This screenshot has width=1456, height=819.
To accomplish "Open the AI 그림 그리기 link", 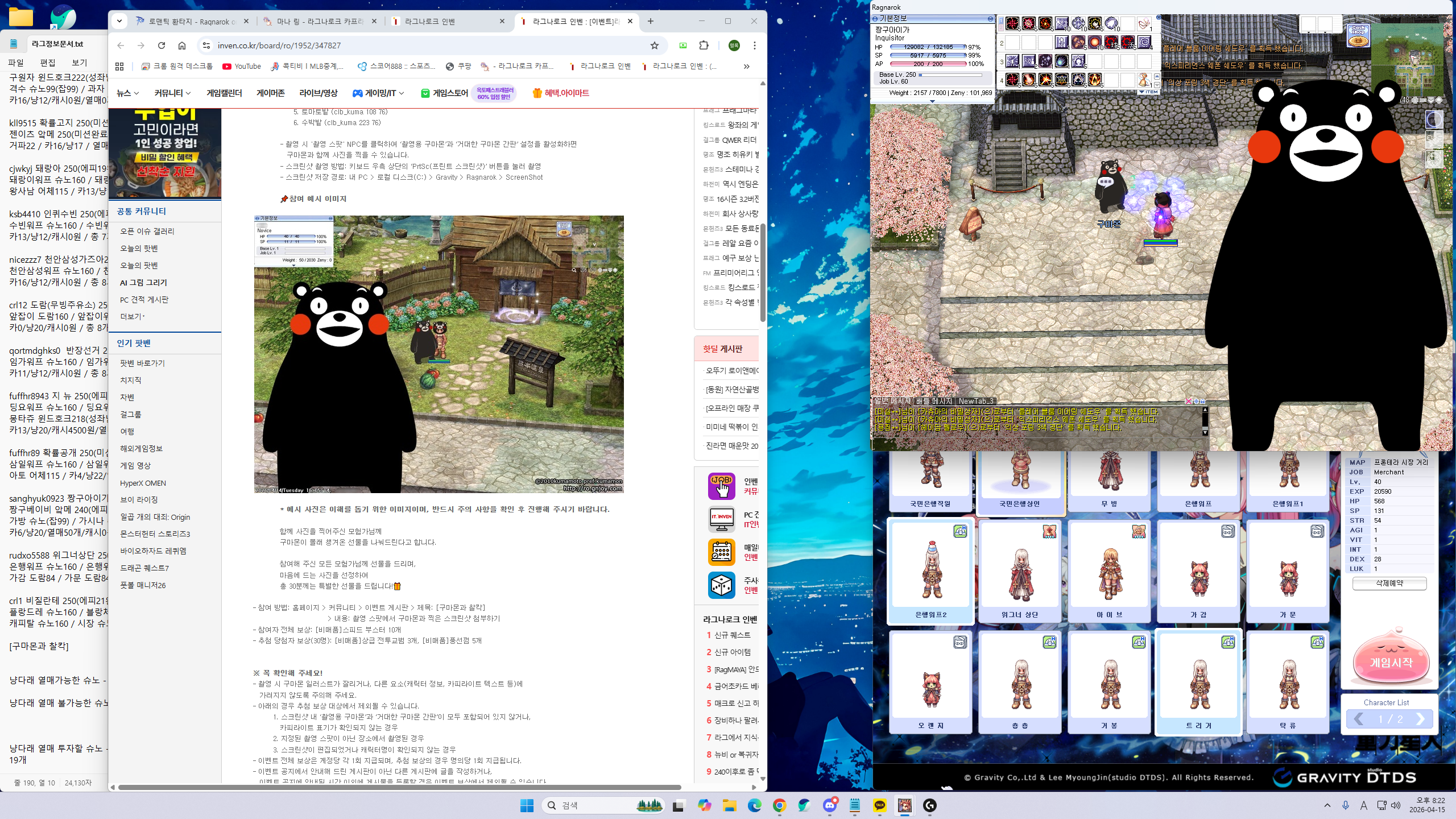I will [143, 283].
